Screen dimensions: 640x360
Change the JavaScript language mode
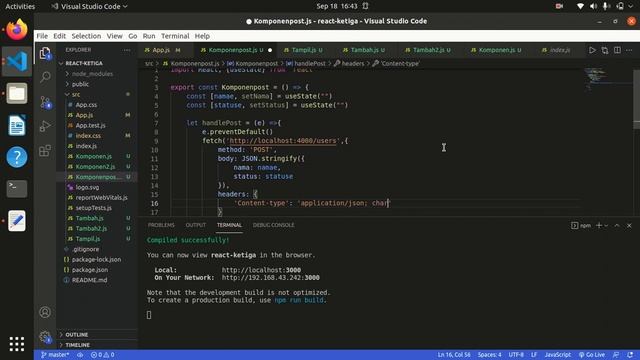tap(558, 355)
